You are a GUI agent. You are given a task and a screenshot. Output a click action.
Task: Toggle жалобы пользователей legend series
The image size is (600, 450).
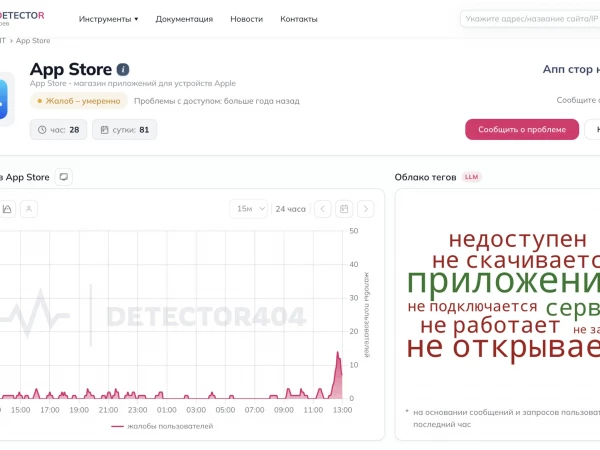(x=162, y=426)
